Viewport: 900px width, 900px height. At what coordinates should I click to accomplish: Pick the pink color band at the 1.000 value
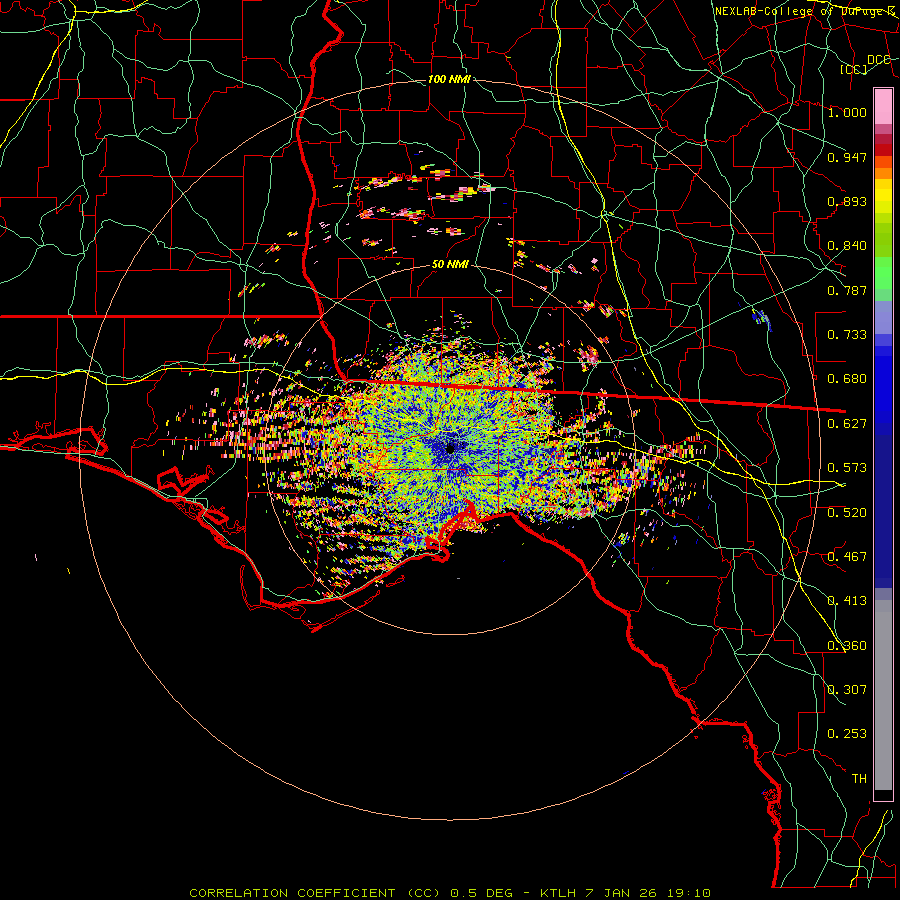click(x=883, y=107)
